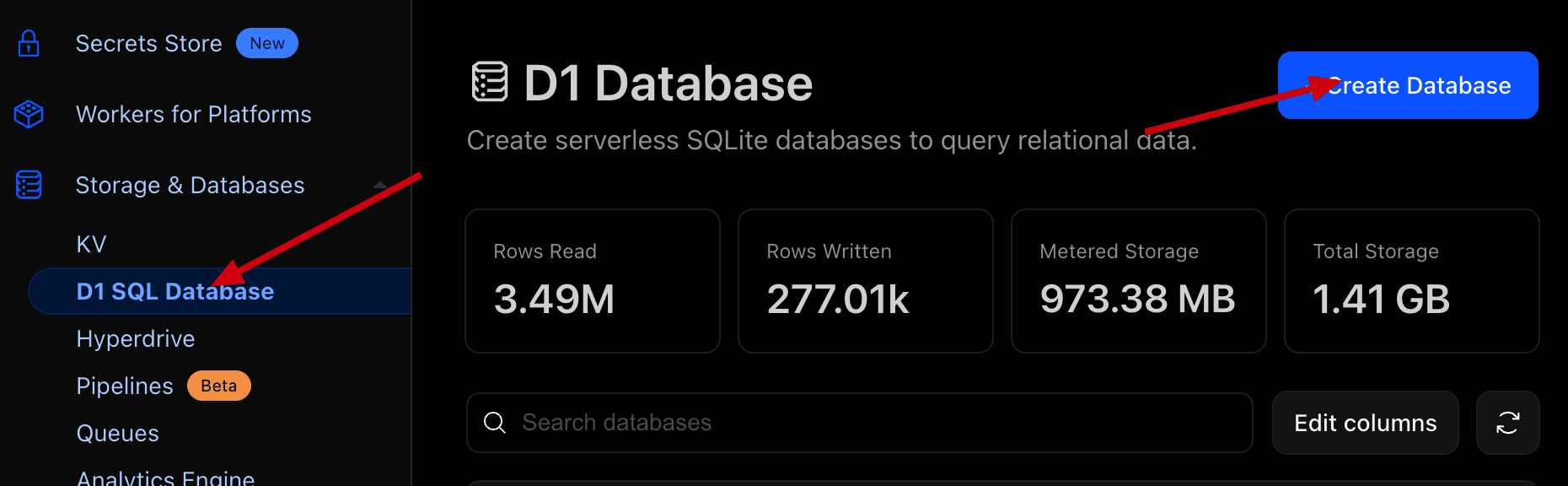Click the Workers for Platforms cube icon
Viewport: 1568px width, 486px height.
29,114
